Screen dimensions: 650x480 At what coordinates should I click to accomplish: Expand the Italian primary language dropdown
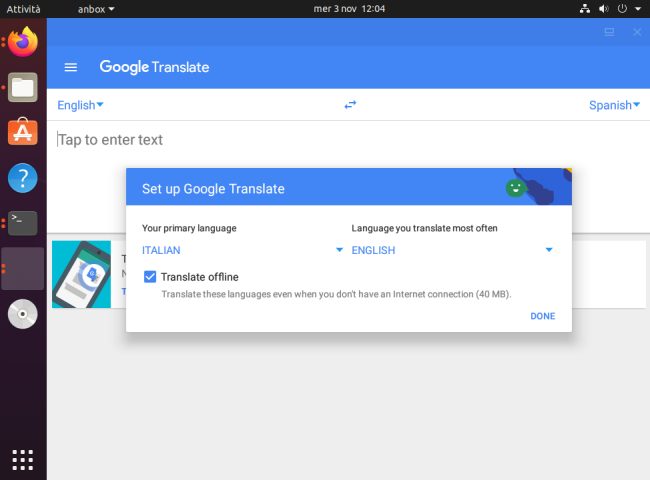point(242,250)
